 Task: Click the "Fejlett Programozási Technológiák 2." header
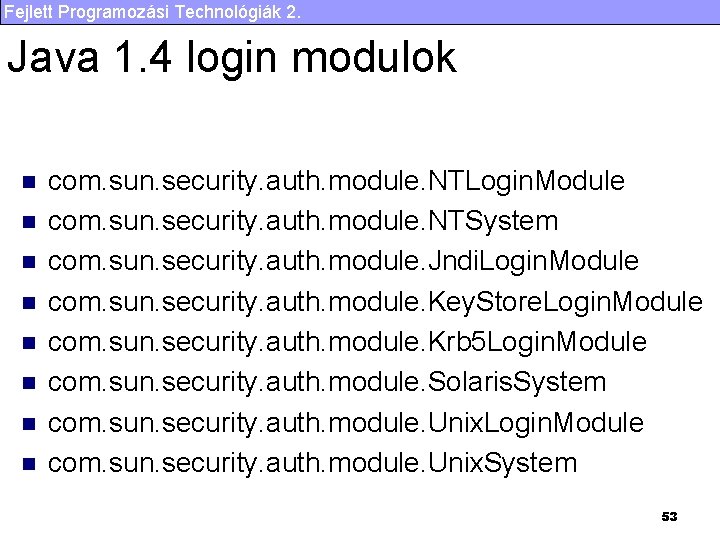coord(149,12)
